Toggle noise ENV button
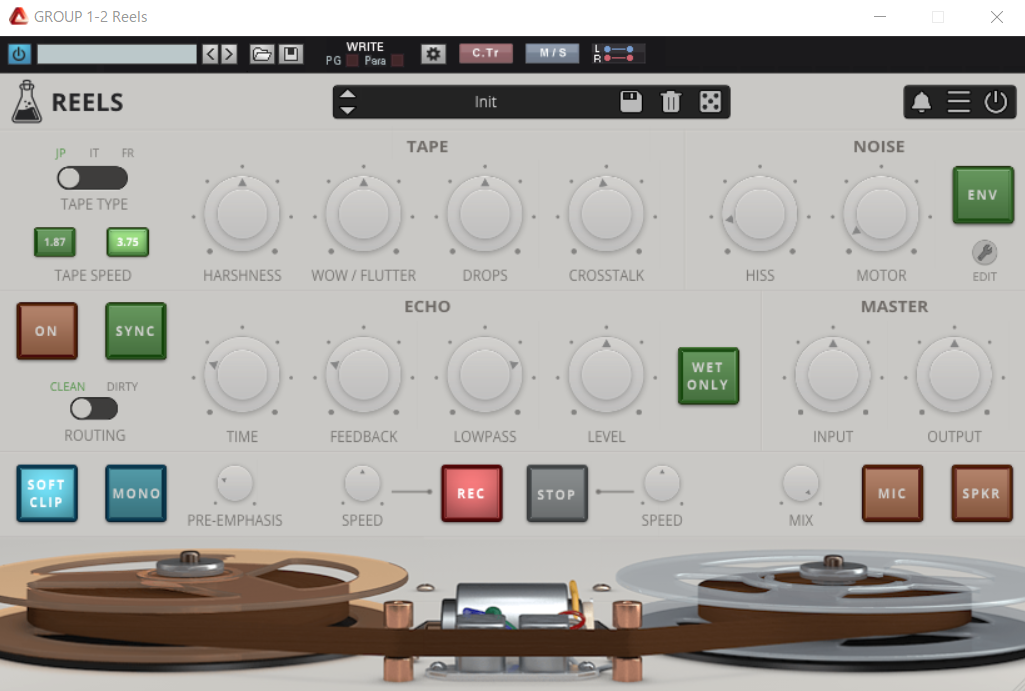 tap(983, 195)
